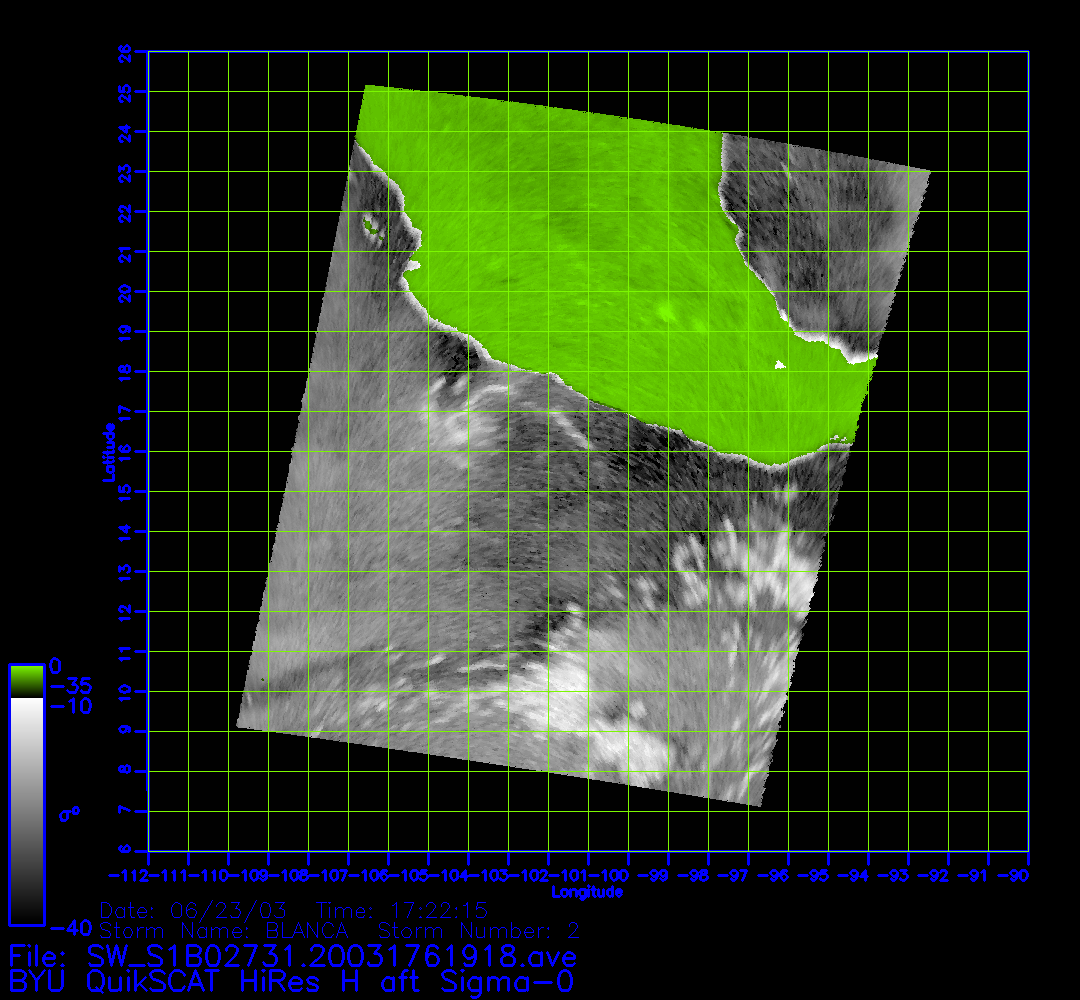The image size is (1080, 1000).
Task: Click the -40 colorbar minimum label
Action: 68,927
